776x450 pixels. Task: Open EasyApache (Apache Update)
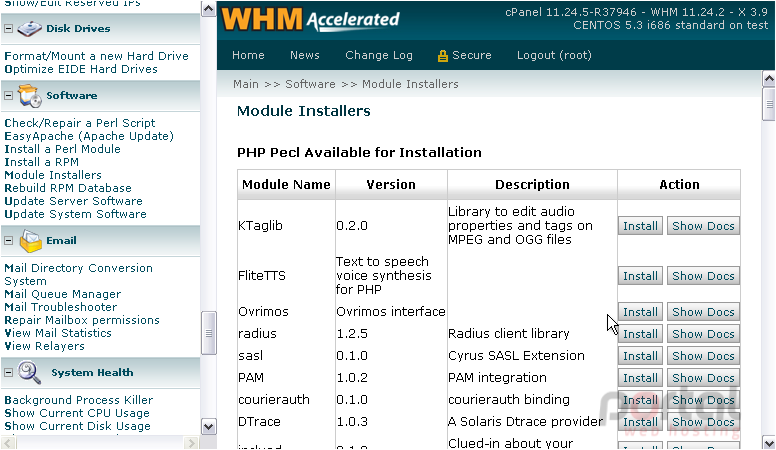click(89, 136)
